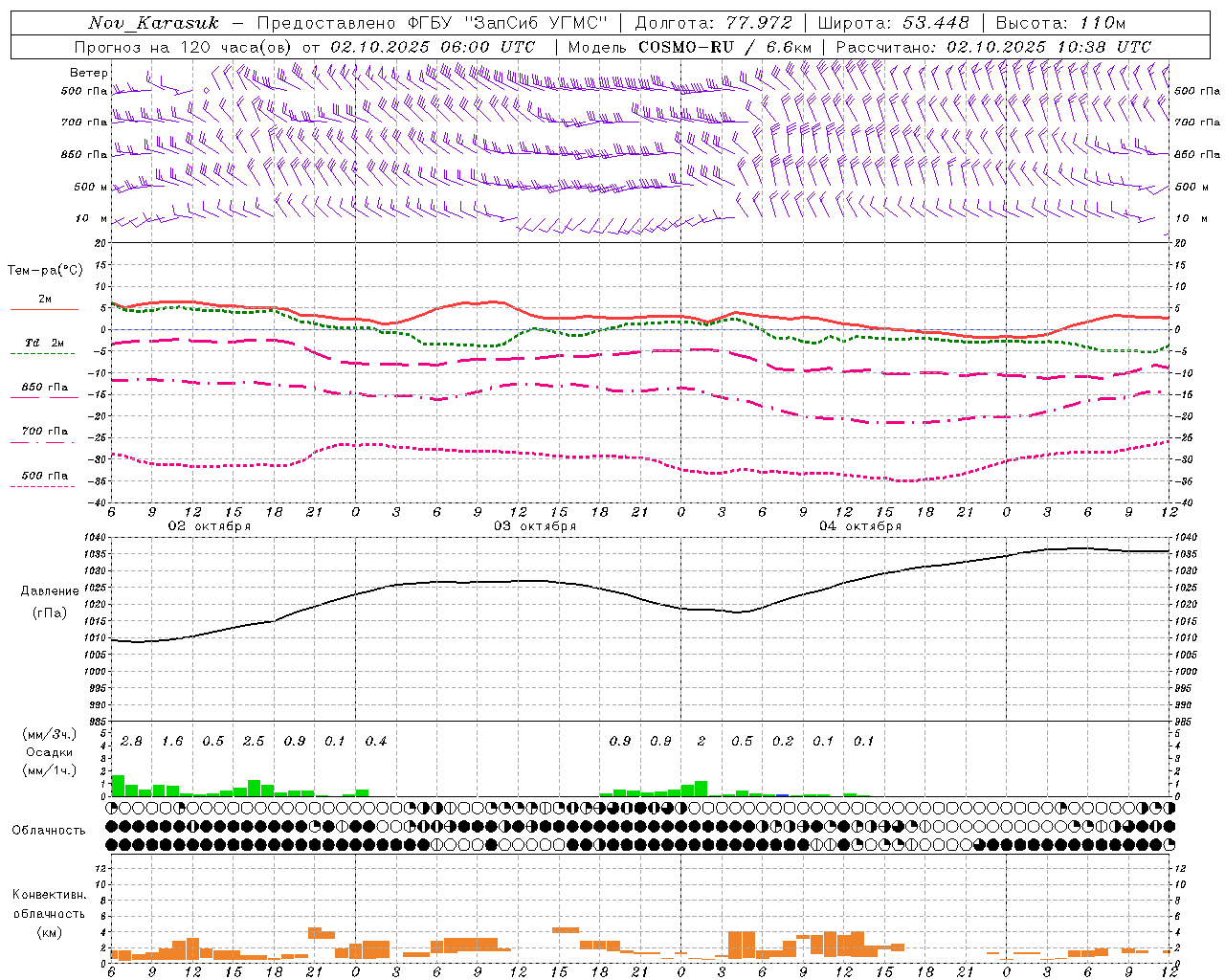Select the 03 октября date label
The height and width of the screenshot is (980, 1225).
[x=535, y=526]
